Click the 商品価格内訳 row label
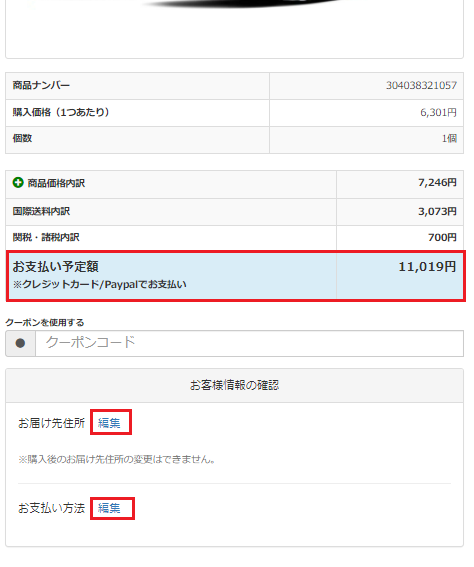474x567 pixels. tap(56, 183)
